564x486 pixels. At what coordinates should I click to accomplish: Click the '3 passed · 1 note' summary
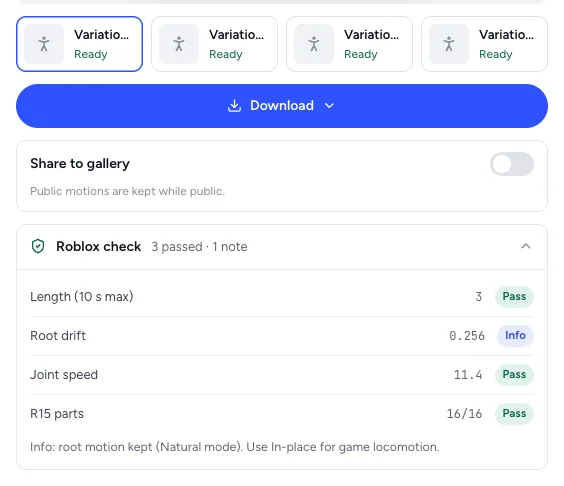(199, 247)
